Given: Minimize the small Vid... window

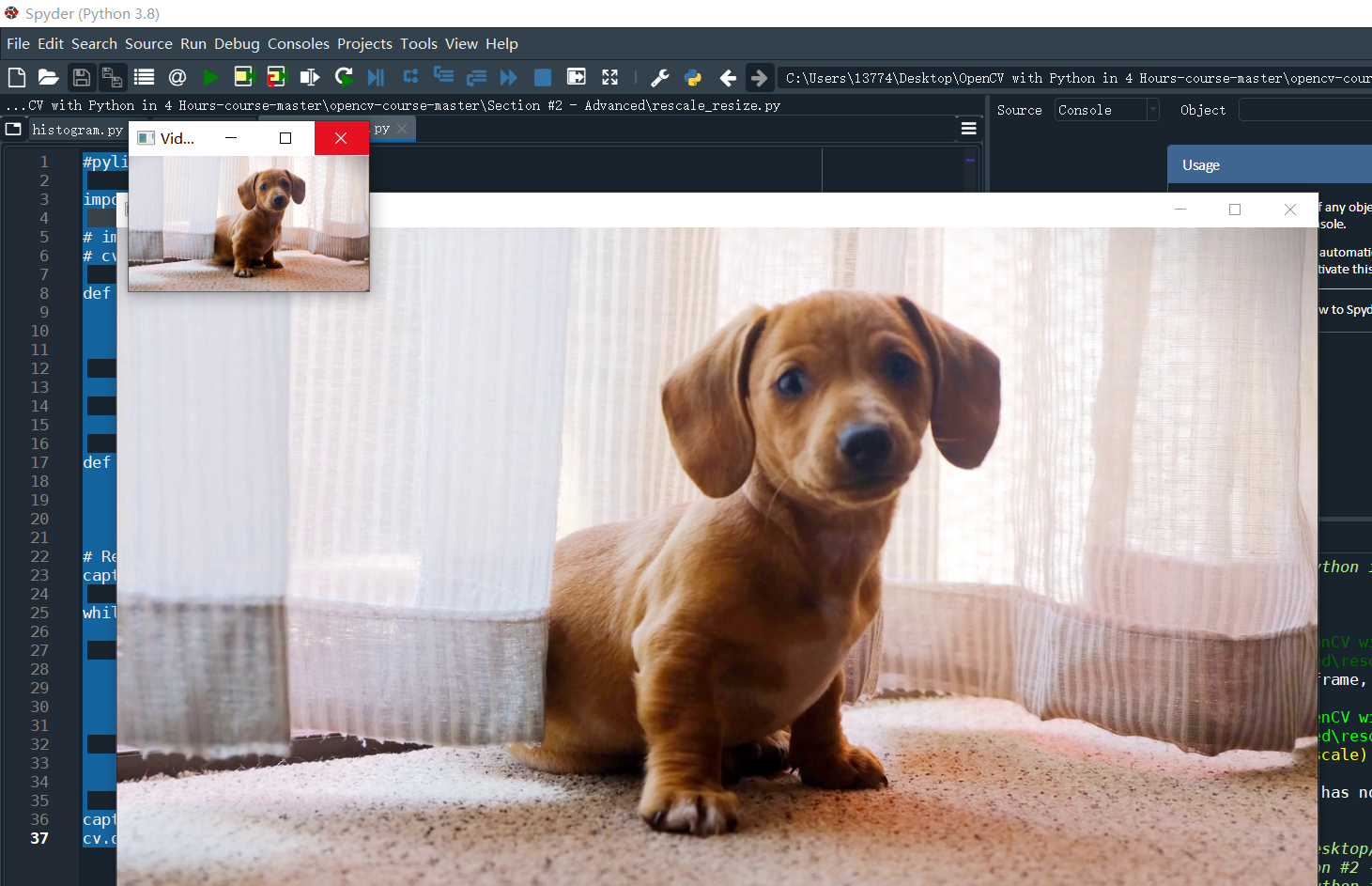Looking at the screenshot, I should point(231,138).
